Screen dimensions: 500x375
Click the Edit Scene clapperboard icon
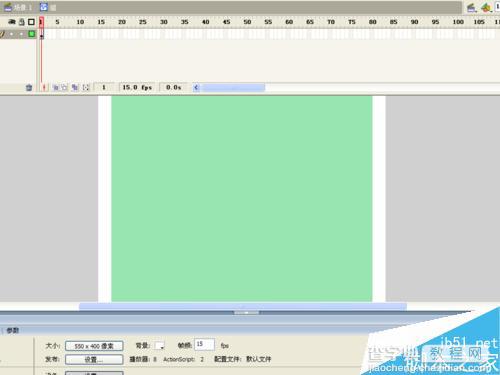[x=471, y=7]
